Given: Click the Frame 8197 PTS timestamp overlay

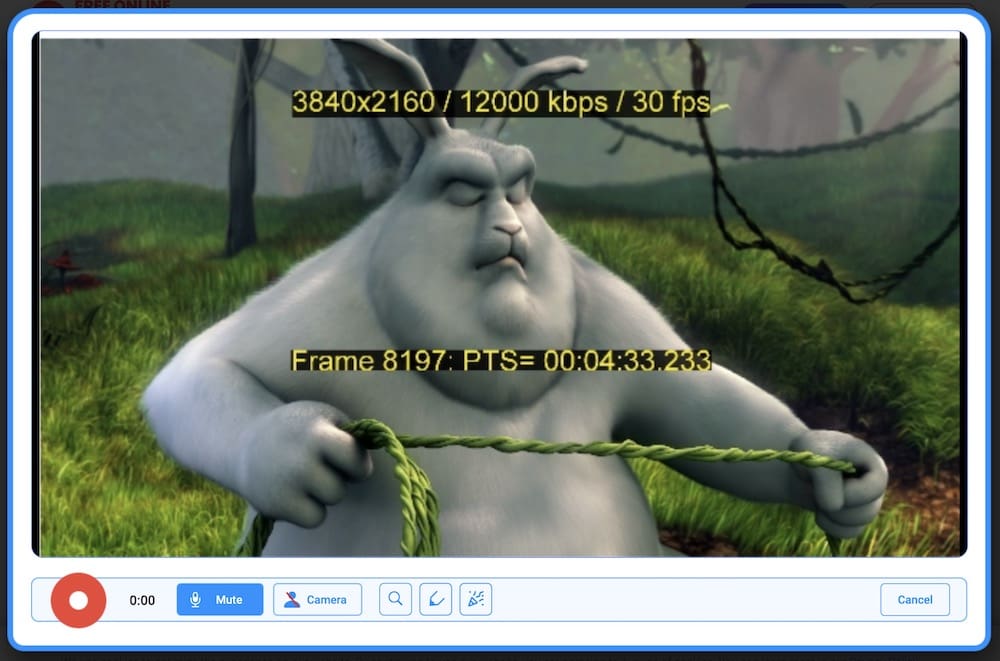Looking at the screenshot, I should [x=500, y=361].
